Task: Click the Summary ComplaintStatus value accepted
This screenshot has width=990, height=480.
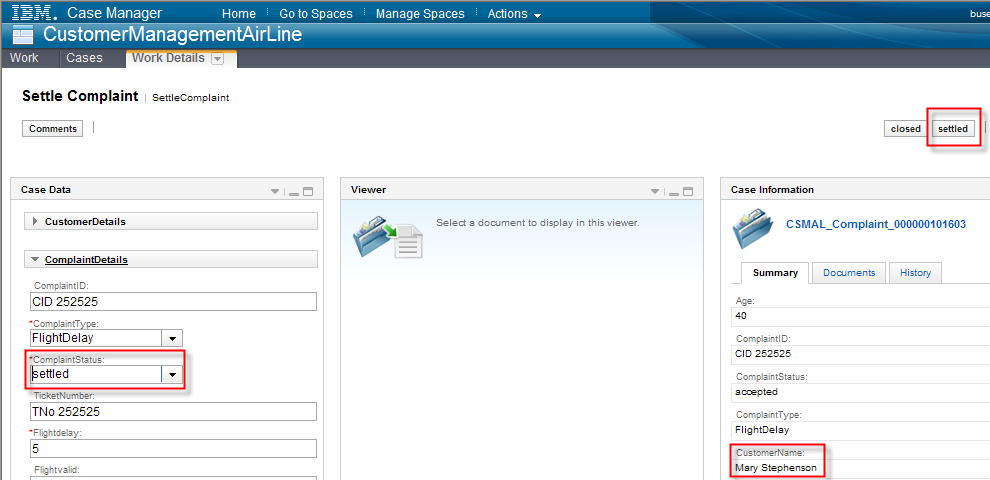Action: (756, 392)
